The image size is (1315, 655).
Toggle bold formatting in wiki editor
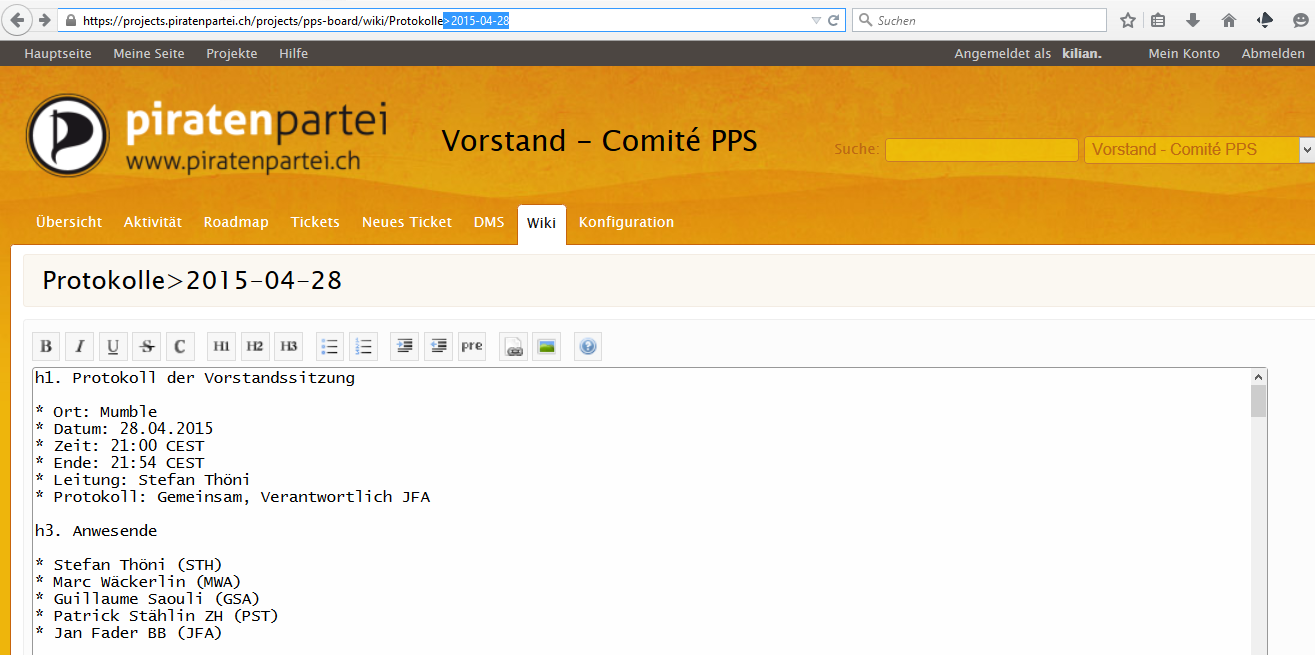pos(46,347)
